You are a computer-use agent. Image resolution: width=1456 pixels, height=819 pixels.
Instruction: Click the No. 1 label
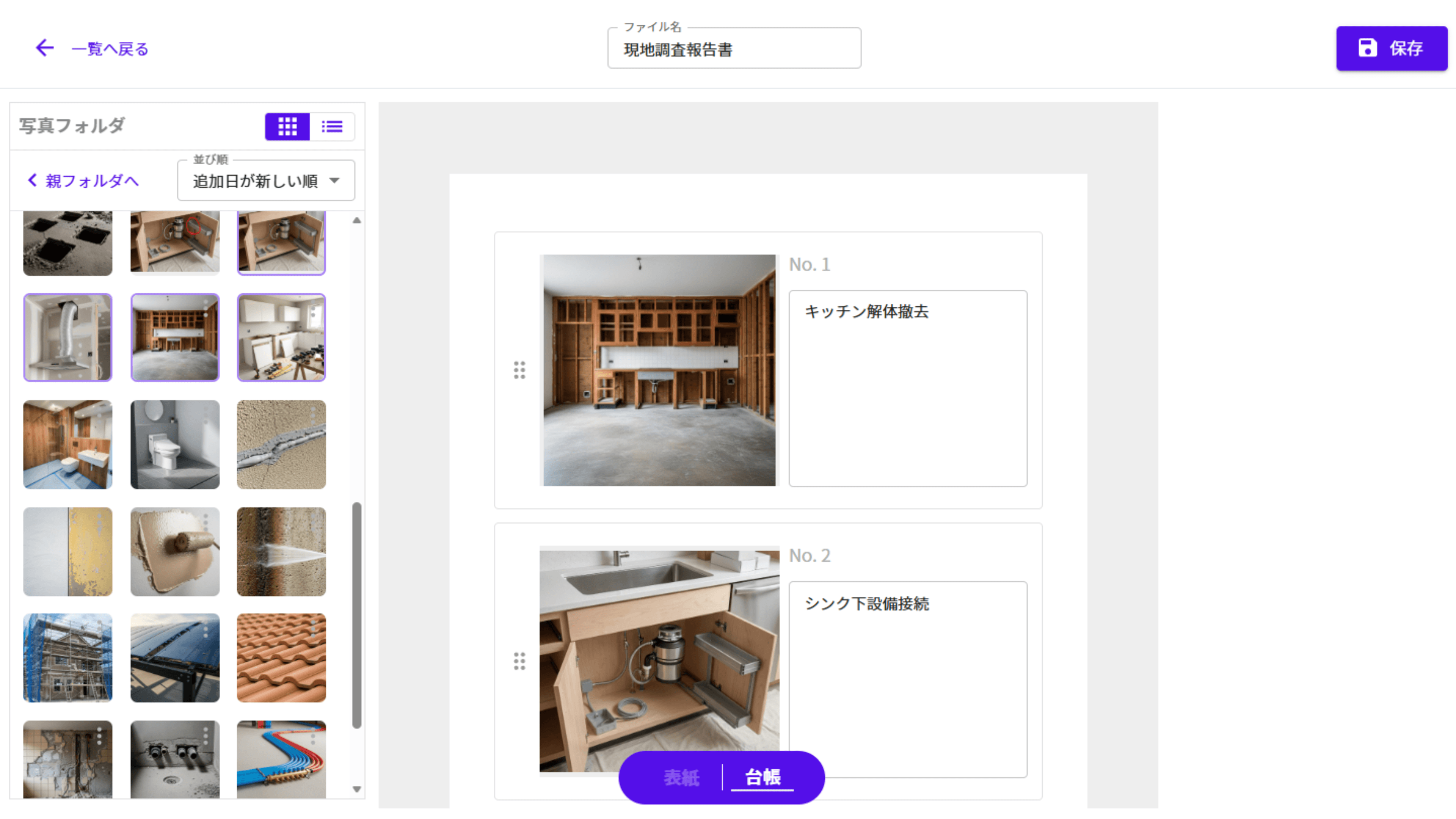tap(810, 265)
